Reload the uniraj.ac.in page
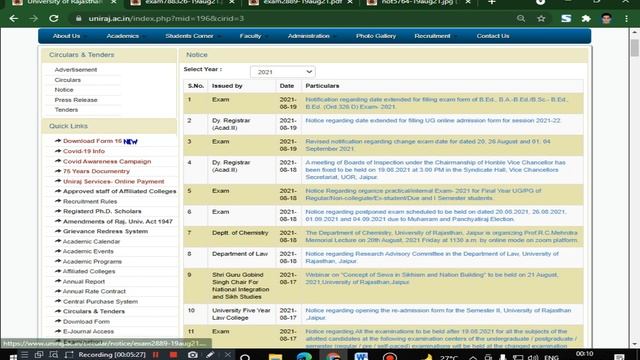Viewport: 640px width, 360px height. coord(53,19)
